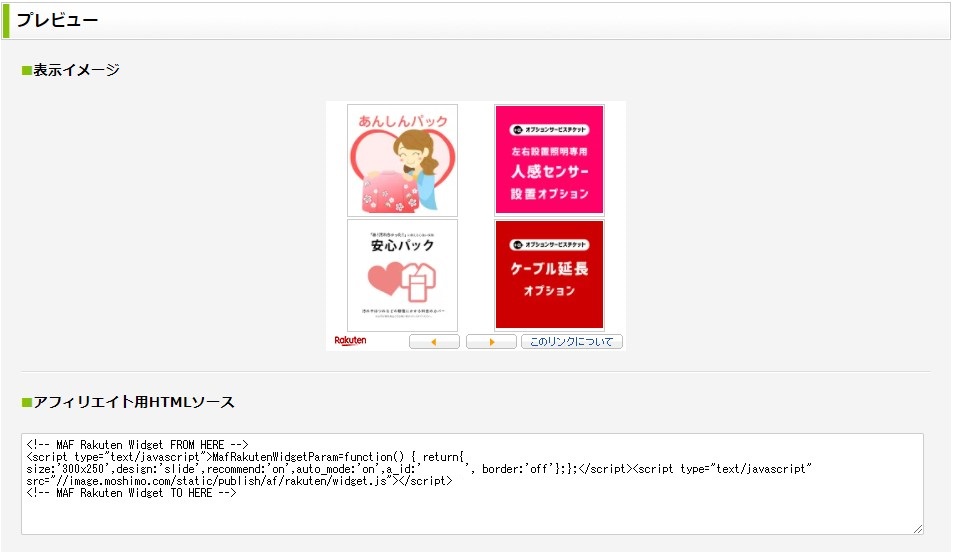Open the 安心パック product thumbnail
This screenshot has height=552, width=953.
(402, 275)
